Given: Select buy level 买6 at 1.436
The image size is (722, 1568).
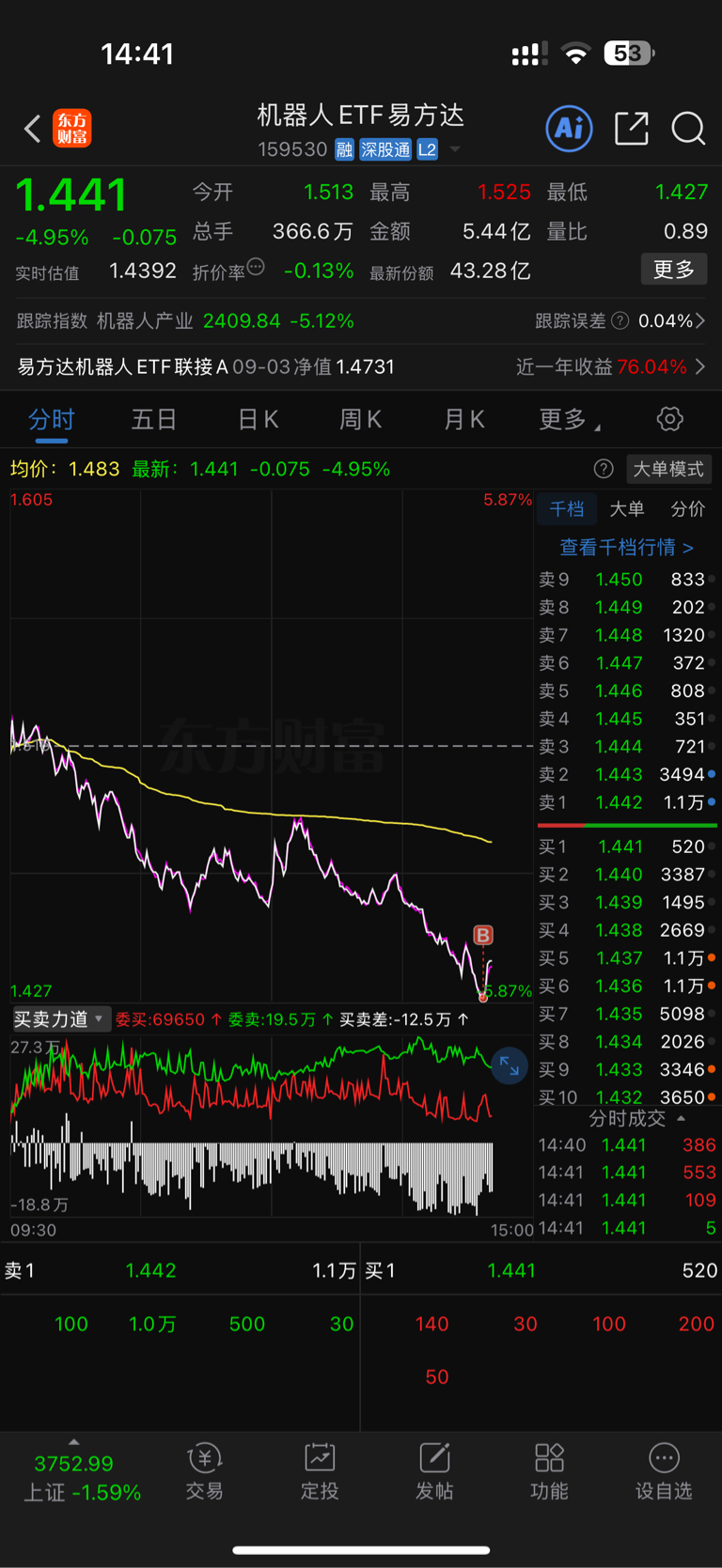Looking at the screenshot, I should click(x=627, y=986).
